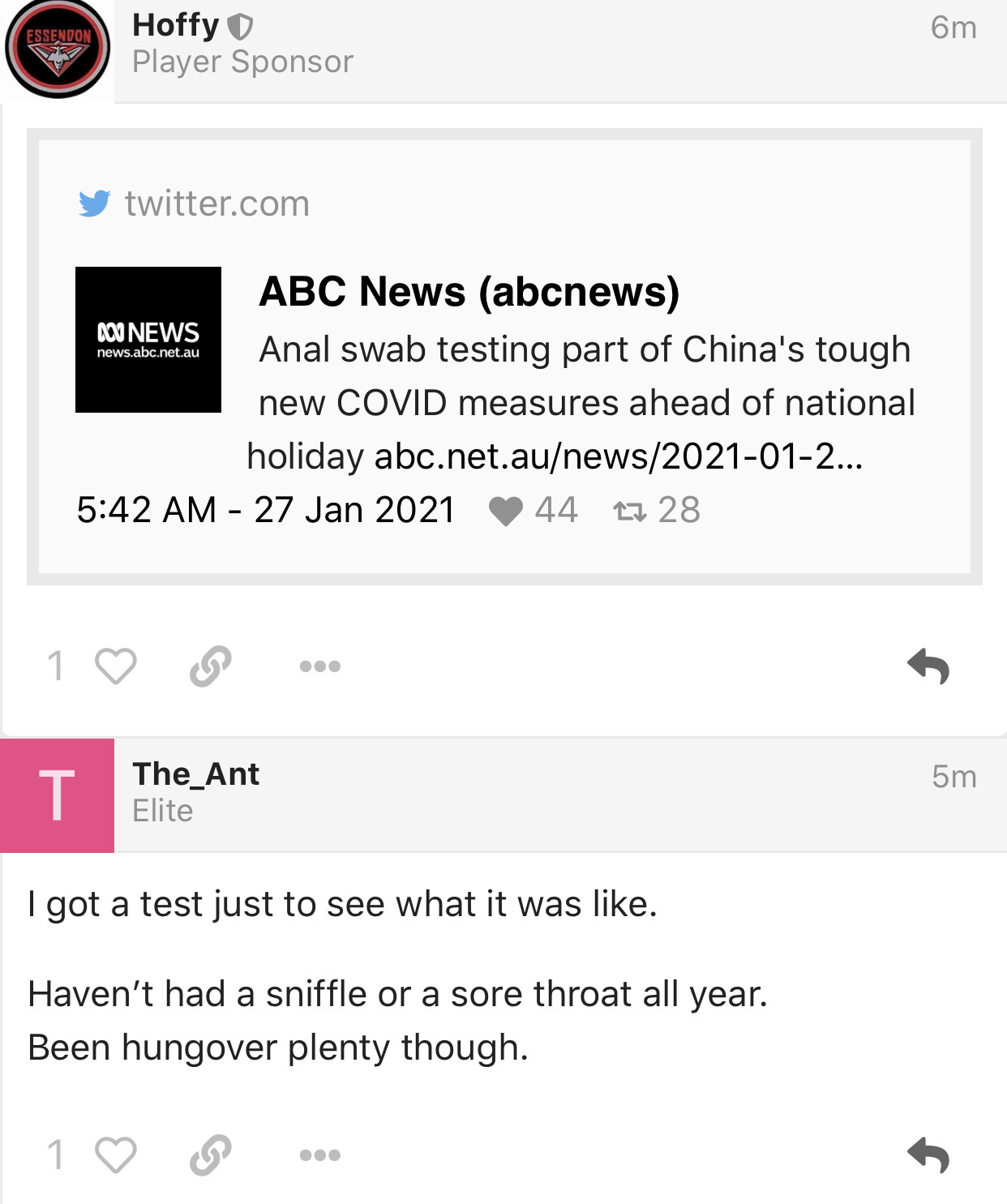This screenshot has width=1007, height=1204.
Task: Open the tweet timestamp 27 Jan 2021
Action: (266, 510)
